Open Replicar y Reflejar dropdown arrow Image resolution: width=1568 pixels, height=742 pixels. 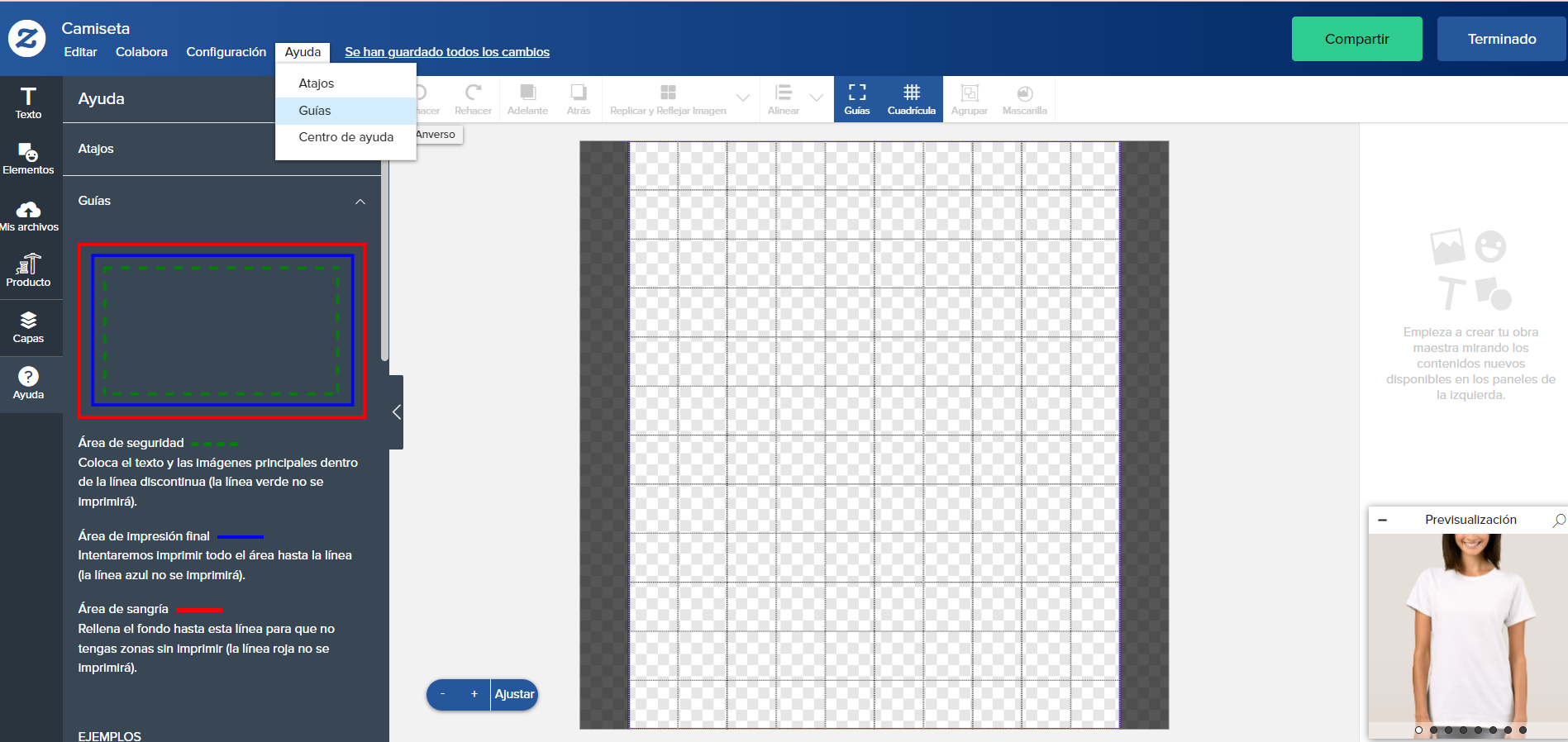pos(743,98)
